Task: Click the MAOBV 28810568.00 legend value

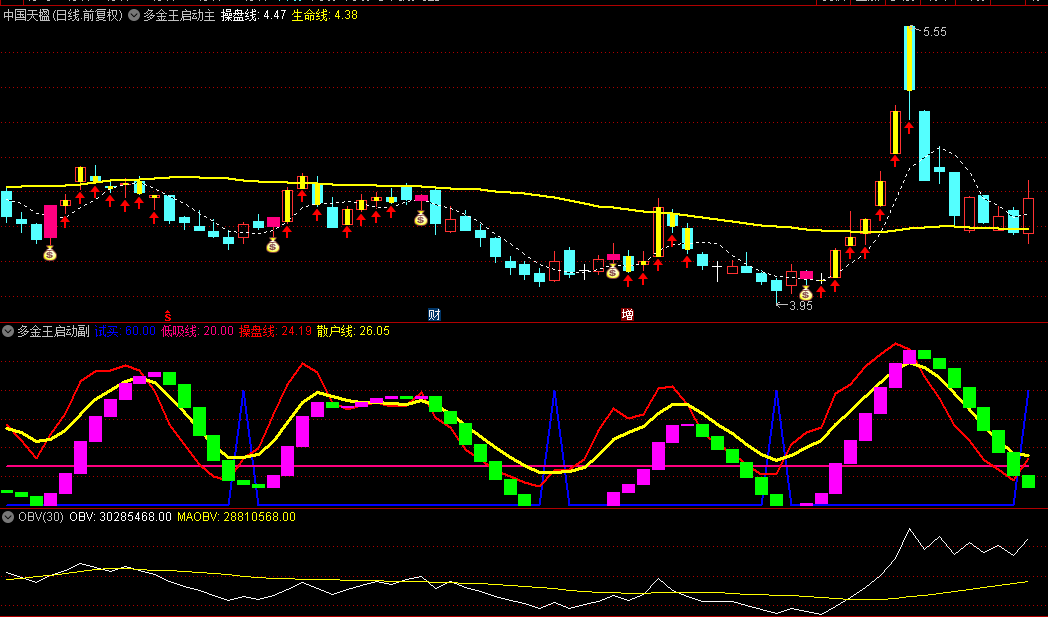Action: (237, 517)
